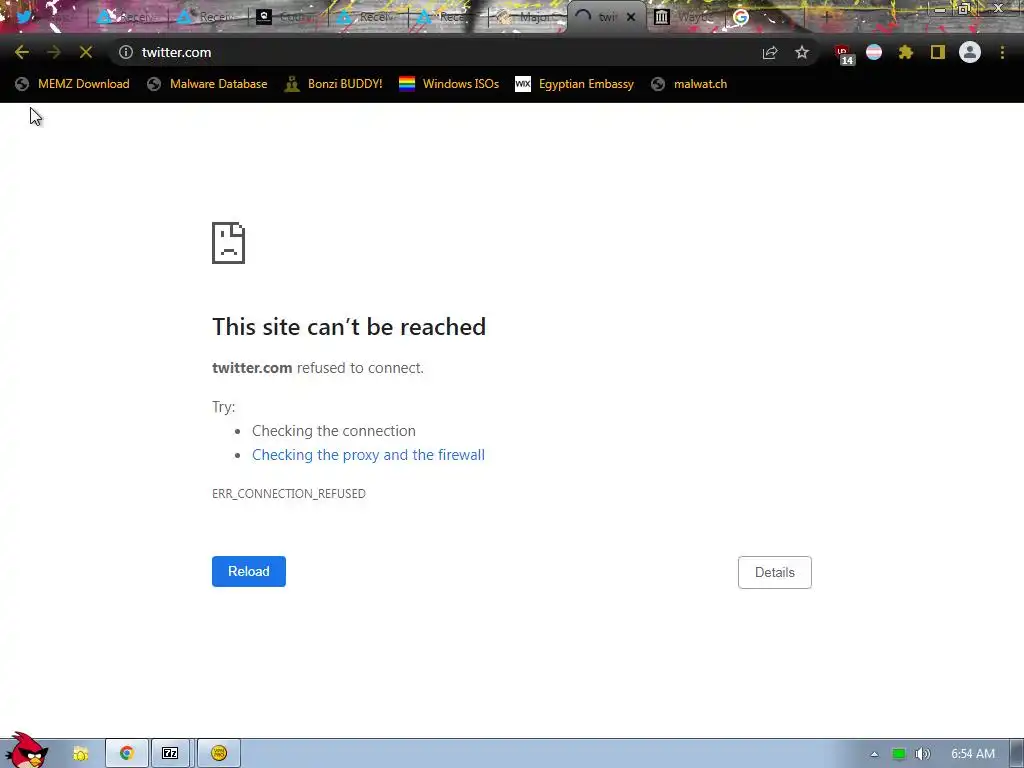Open the Windows ISOs bookmark
The height and width of the screenshot is (768, 1024).
(449, 84)
